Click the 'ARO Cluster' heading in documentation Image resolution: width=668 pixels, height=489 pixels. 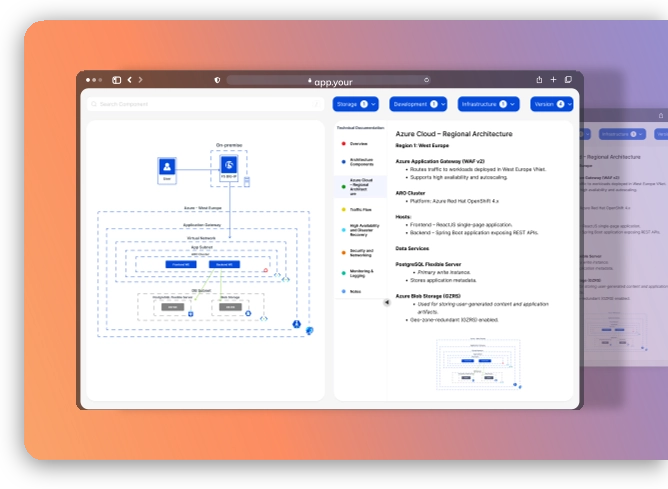click(410, 193)
